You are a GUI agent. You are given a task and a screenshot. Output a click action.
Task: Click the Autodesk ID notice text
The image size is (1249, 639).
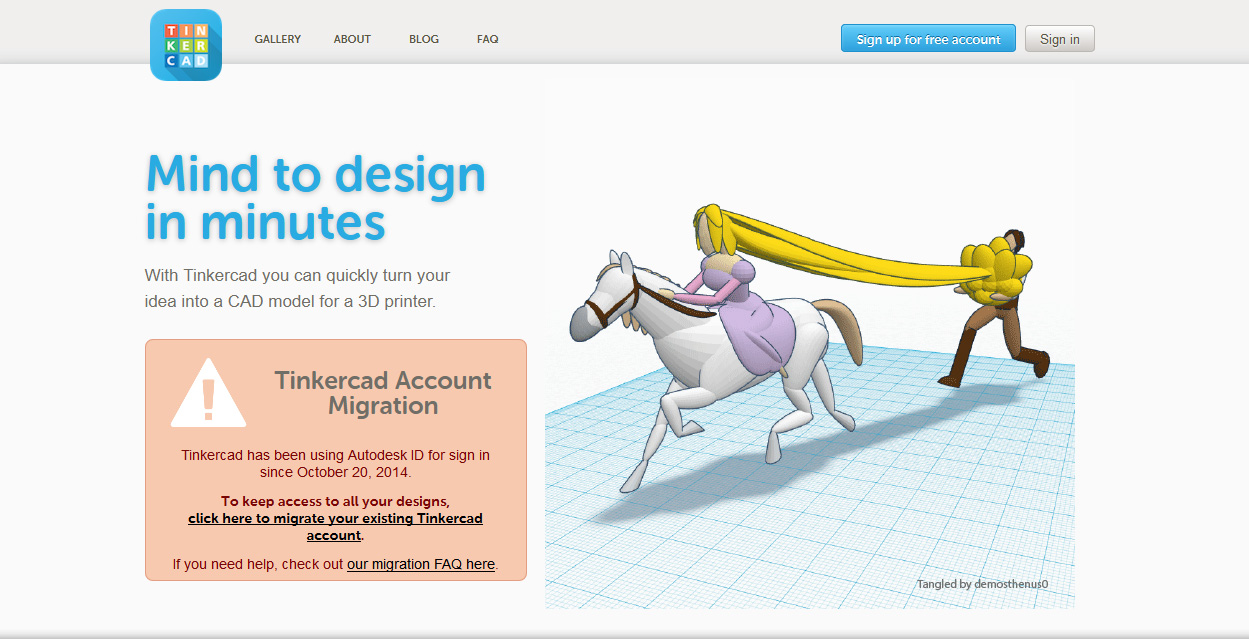tap(335, 463)
